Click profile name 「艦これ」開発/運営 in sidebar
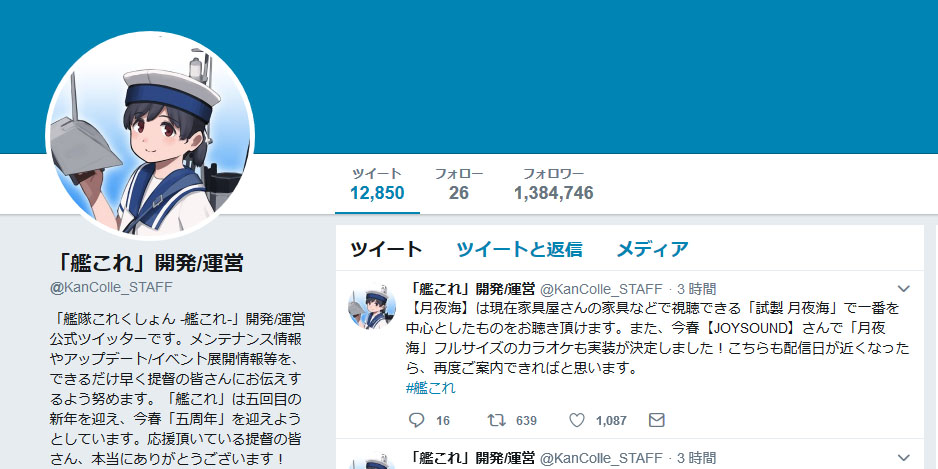This screenshot has height=469, width=938. point(148,263)
